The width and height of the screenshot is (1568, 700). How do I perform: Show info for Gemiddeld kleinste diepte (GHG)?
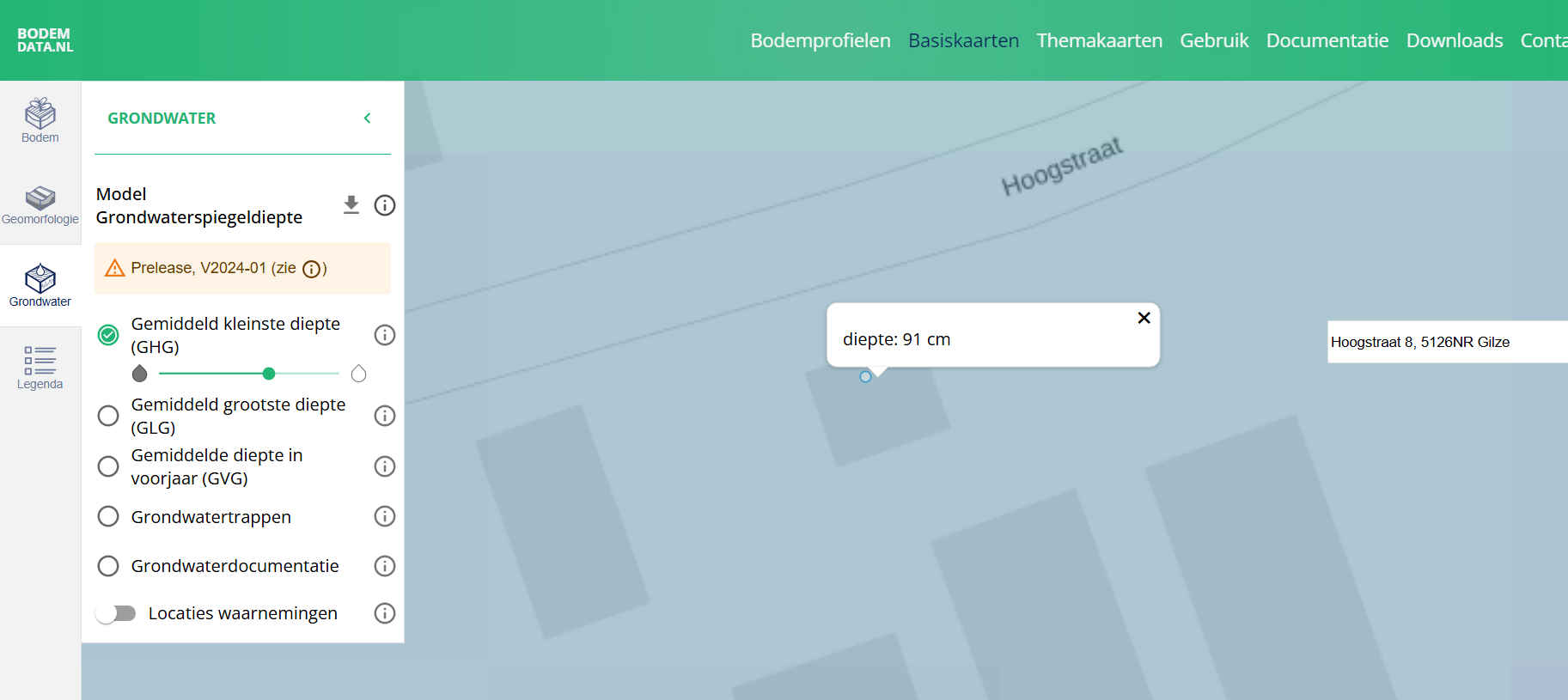[385, 335]
